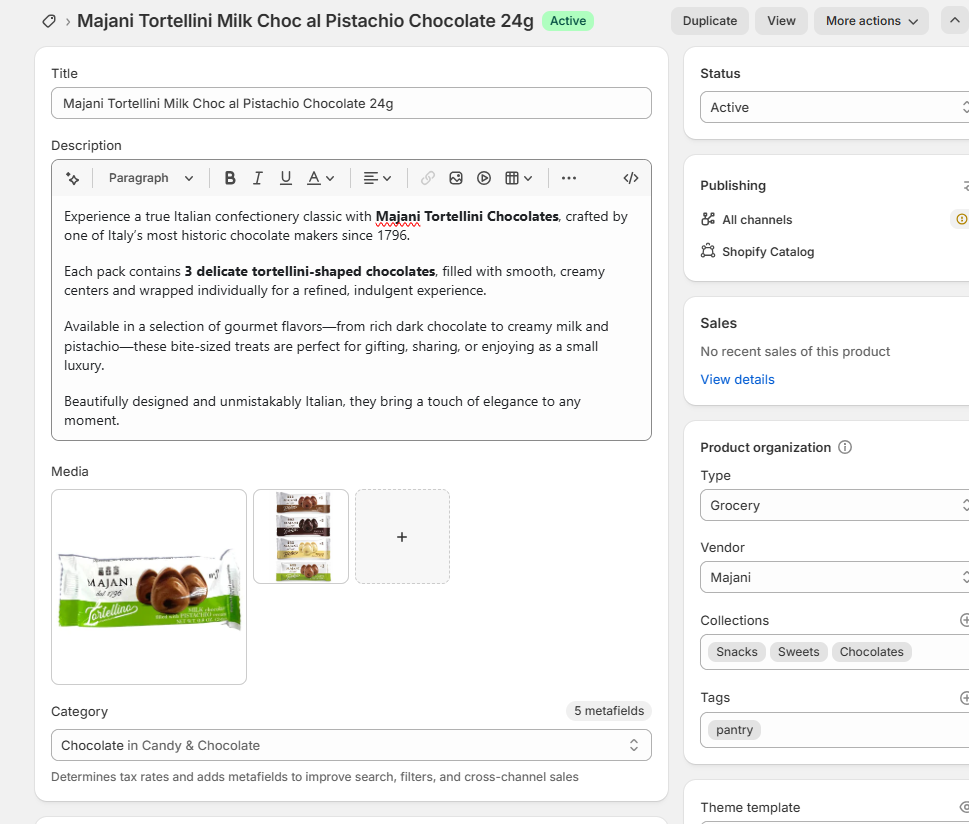This screenshot has width=969, height=824.
Task: Click the bold '3 delicate tortellini-shaped chocolates' text
Action: (310, 271)
